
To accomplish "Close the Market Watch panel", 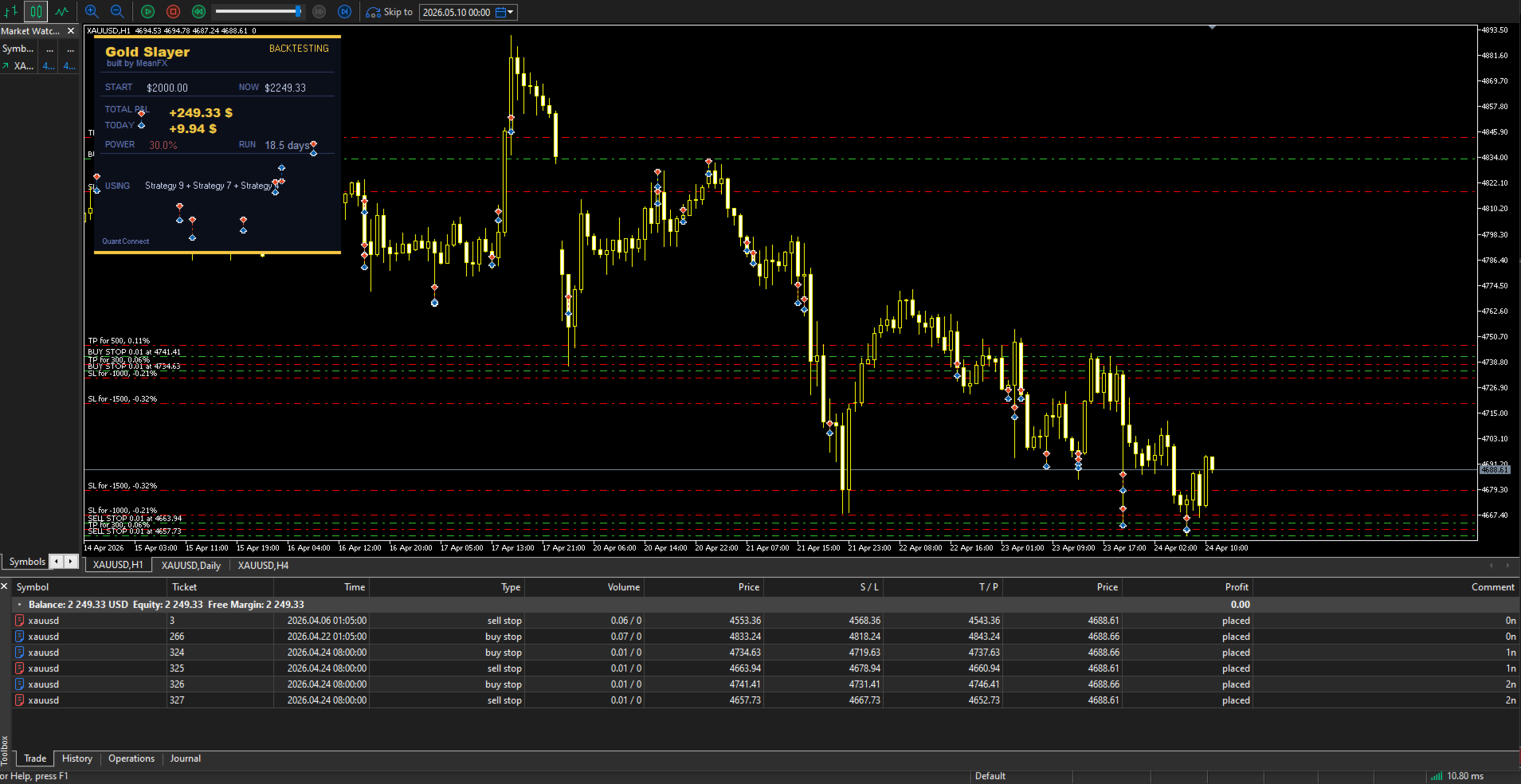I will pyautogui.click(x=70, y=31).
